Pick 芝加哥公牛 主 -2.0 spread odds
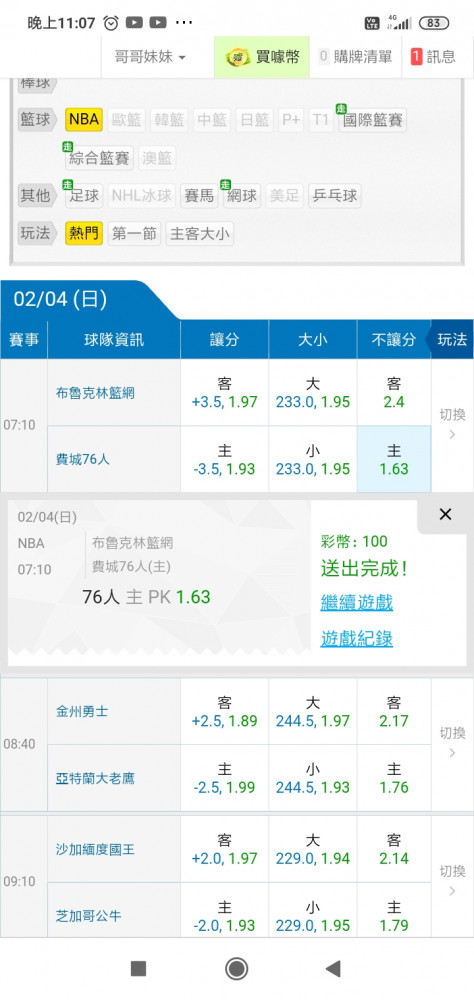The image size is (474, 1000). 225,916
